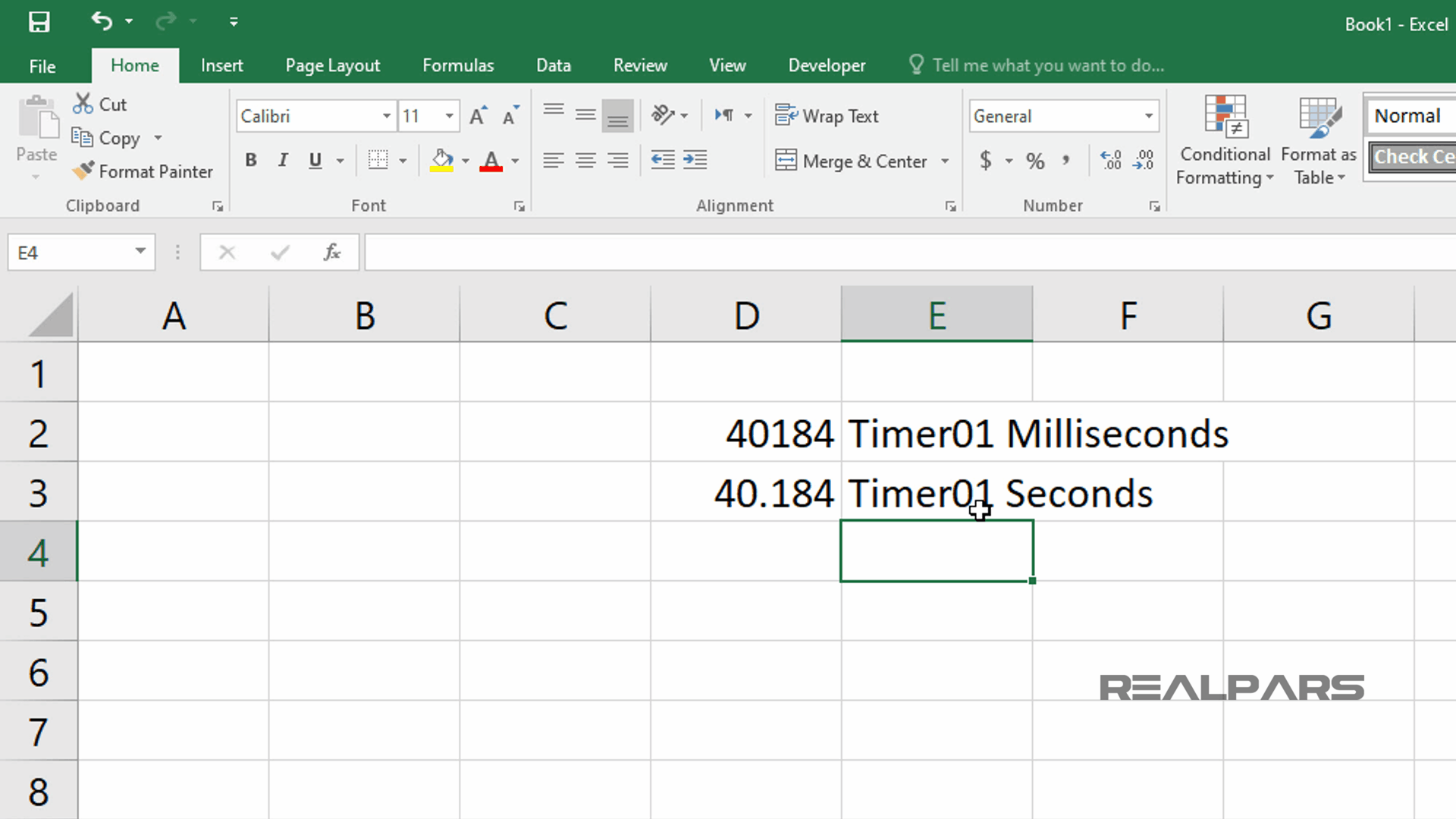Switch to the Formulas tab
1456x819 pixels.
coord(458,65)
